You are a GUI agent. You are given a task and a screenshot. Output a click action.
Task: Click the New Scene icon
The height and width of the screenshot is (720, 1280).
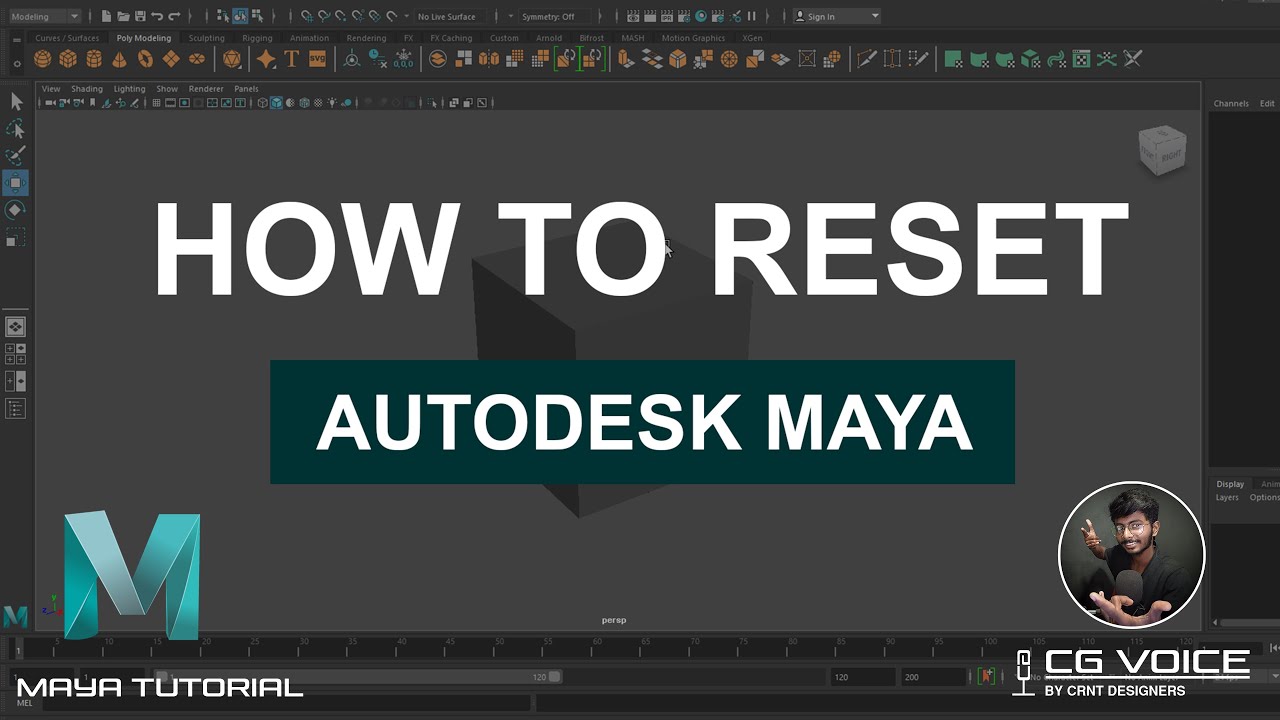click(107, 16)
